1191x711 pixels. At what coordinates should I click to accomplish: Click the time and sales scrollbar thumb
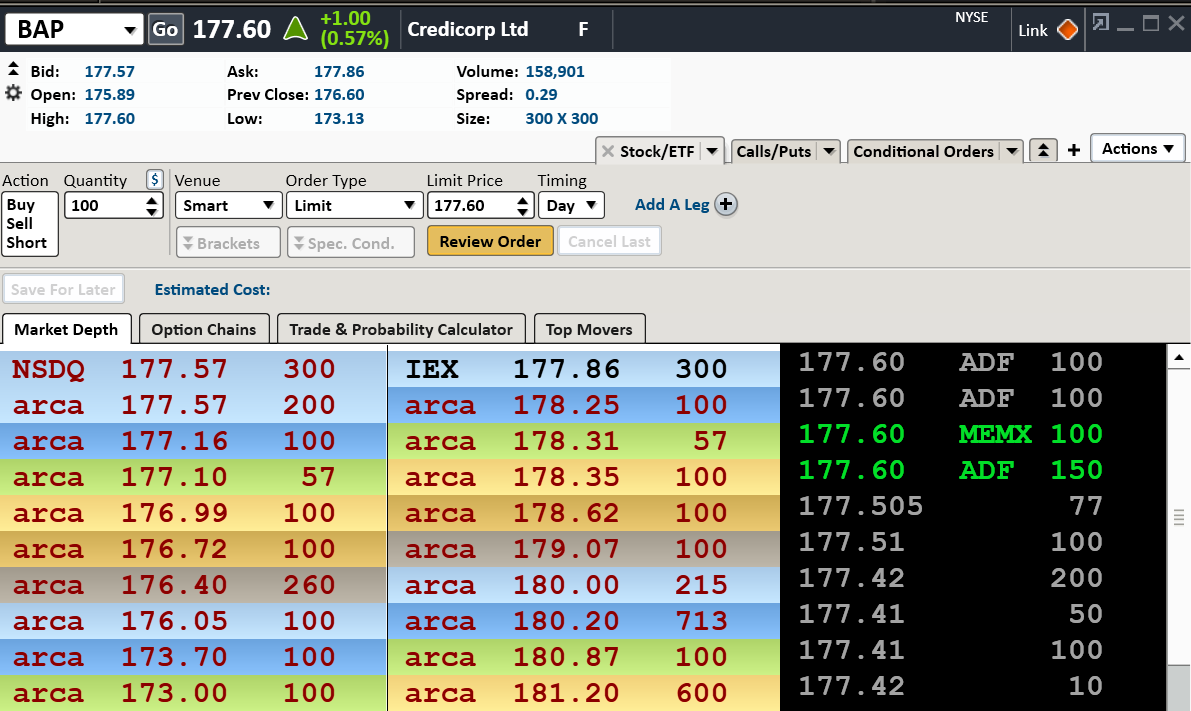point(1179,518)
